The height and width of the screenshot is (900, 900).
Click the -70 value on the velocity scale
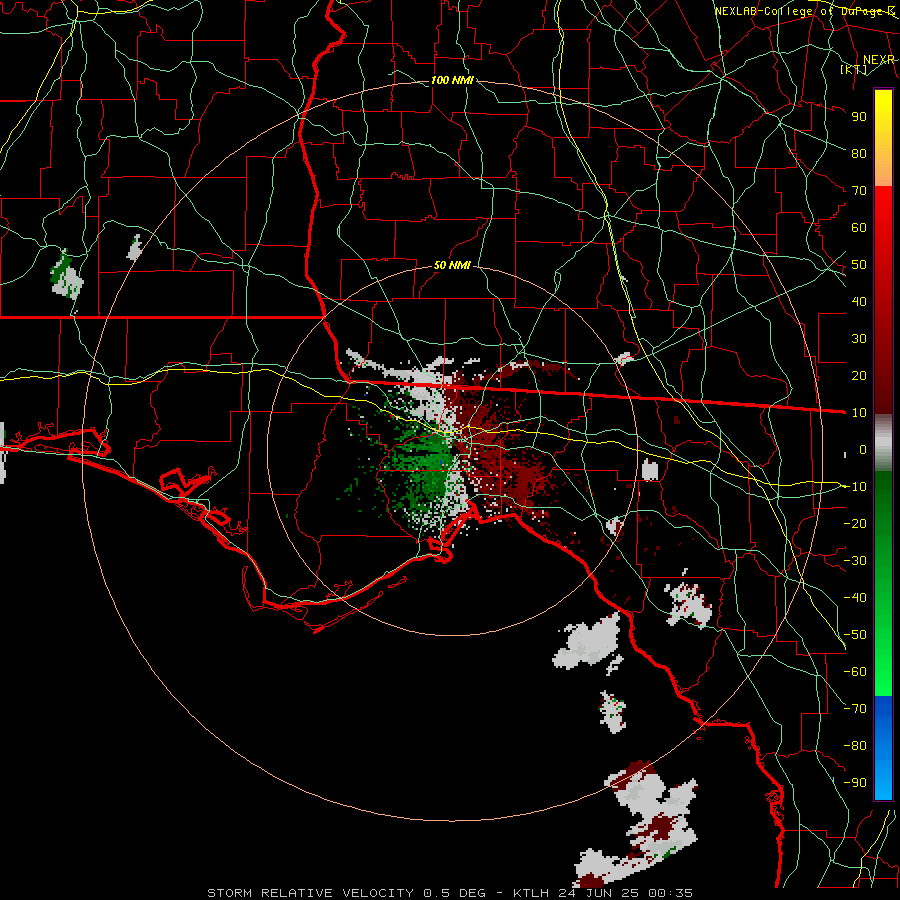[855, 709]
